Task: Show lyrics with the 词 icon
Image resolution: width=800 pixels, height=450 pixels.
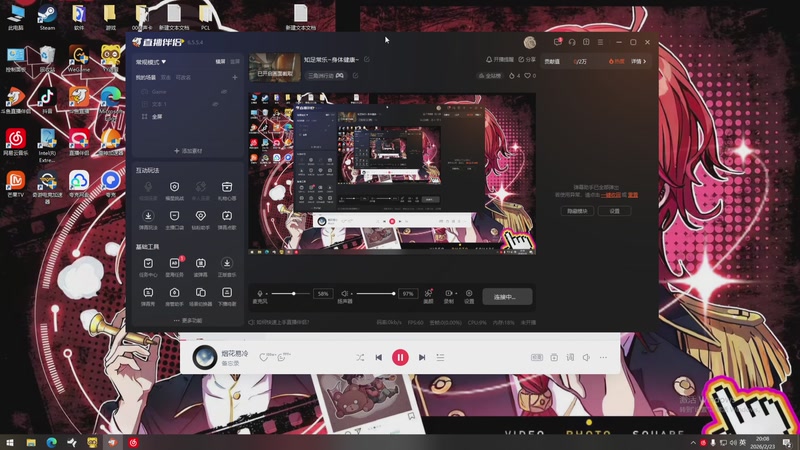Action: click(570, 358)
